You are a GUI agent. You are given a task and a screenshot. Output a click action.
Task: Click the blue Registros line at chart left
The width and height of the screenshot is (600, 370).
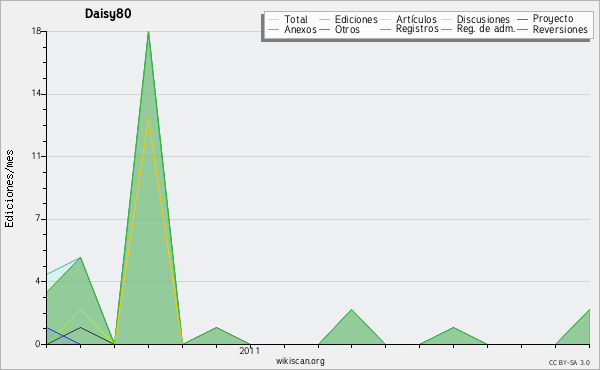click(63, 336)
